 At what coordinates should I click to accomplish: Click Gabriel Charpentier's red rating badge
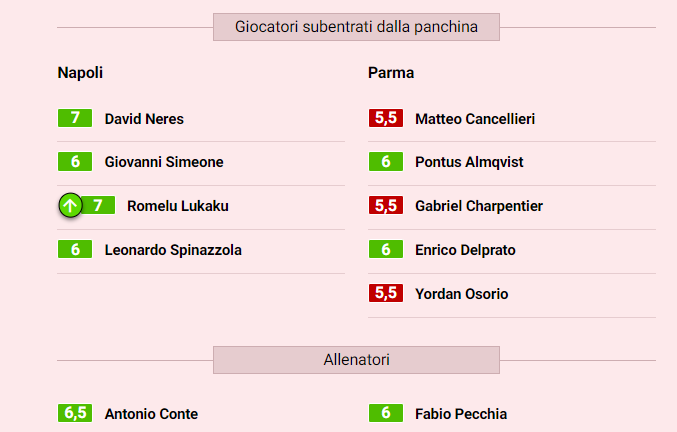385,206
